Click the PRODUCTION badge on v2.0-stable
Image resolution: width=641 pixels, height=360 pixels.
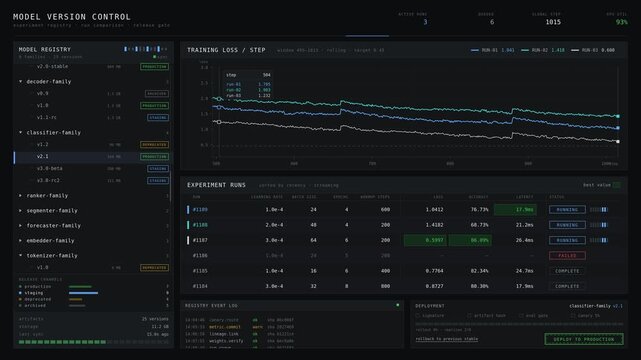pyautogui.click(x=155, y=67)
